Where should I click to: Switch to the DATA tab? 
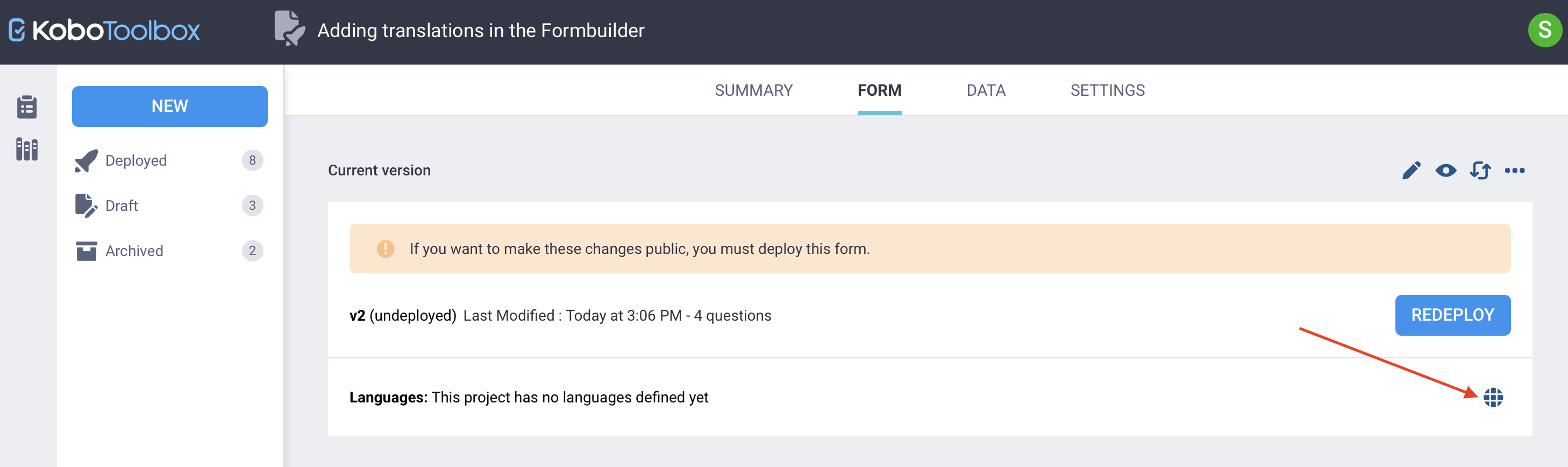[986, 90]
